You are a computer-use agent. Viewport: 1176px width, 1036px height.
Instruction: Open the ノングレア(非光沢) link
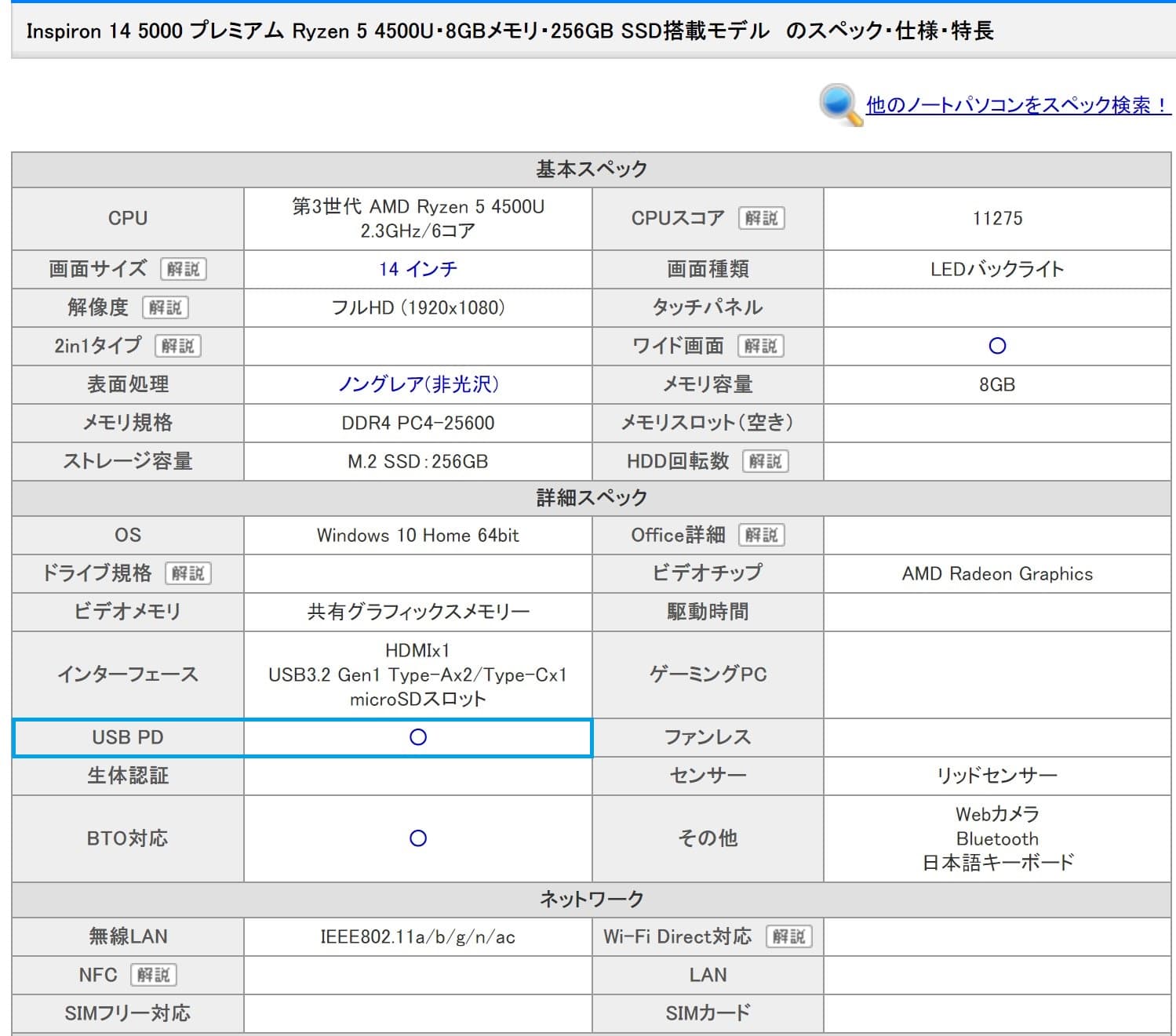pyautogui.click(x=418, y=384)
